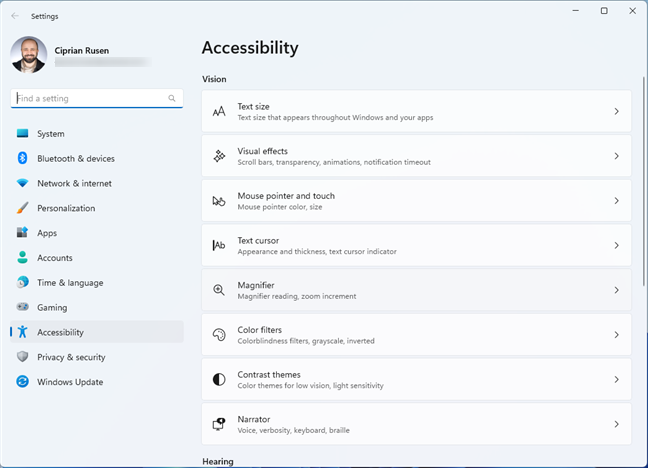Click the Find a setting search box

tap(97, 98)
